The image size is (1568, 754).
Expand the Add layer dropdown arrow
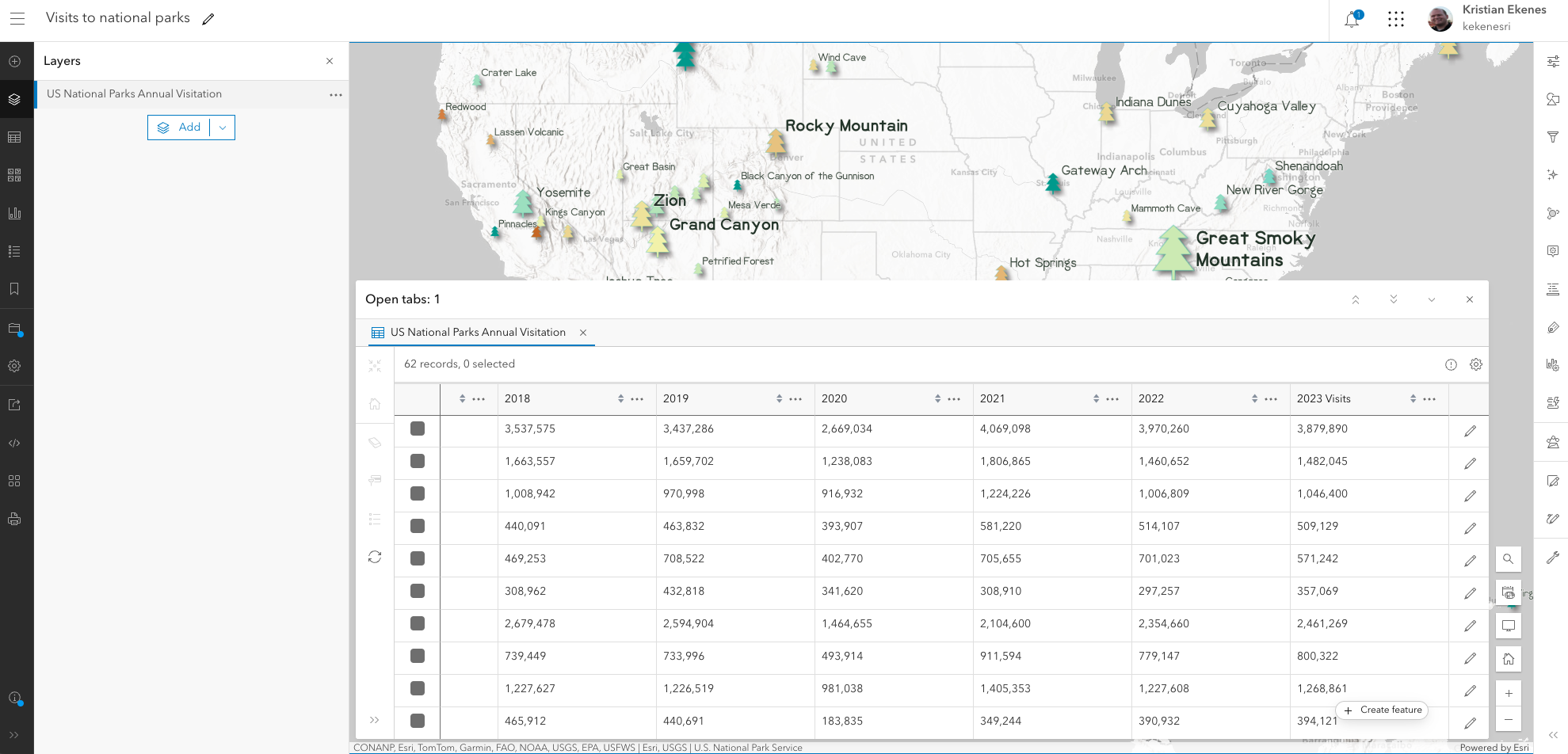(x=223, y=127)
